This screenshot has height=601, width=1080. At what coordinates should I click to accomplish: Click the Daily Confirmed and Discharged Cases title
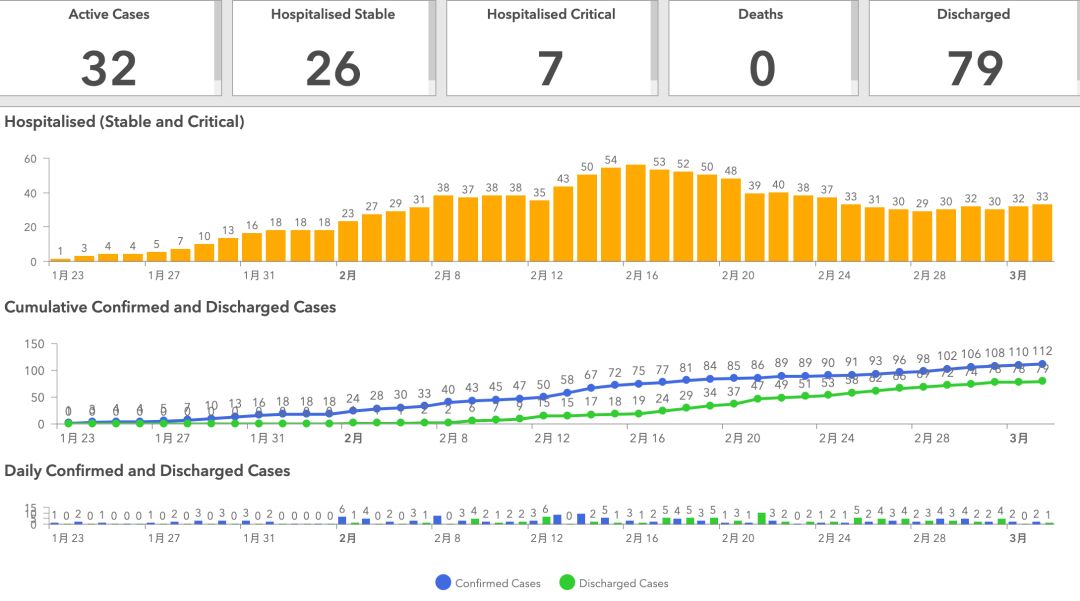(x=147, y=471)
